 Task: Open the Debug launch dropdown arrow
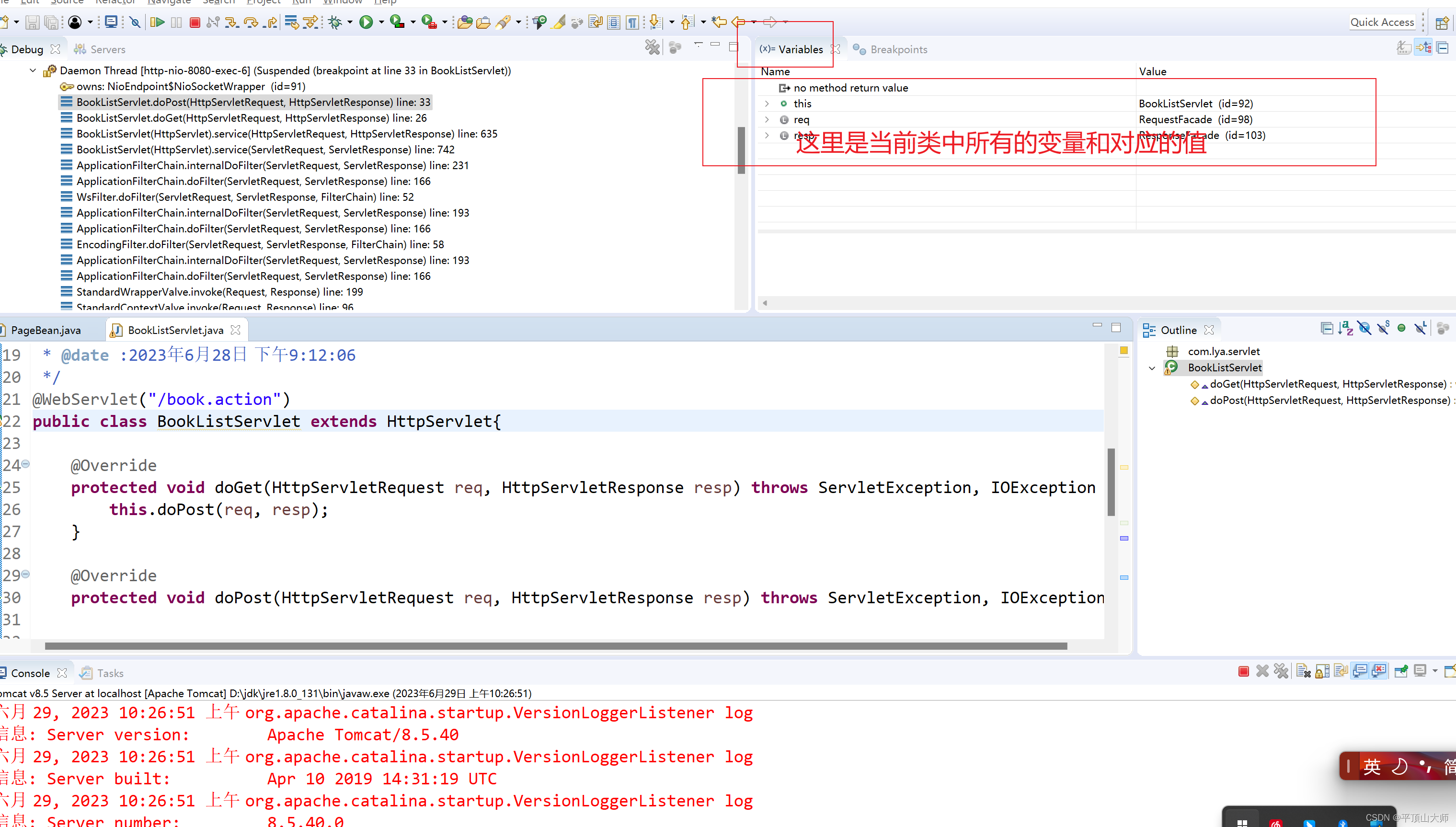[350, 22]
